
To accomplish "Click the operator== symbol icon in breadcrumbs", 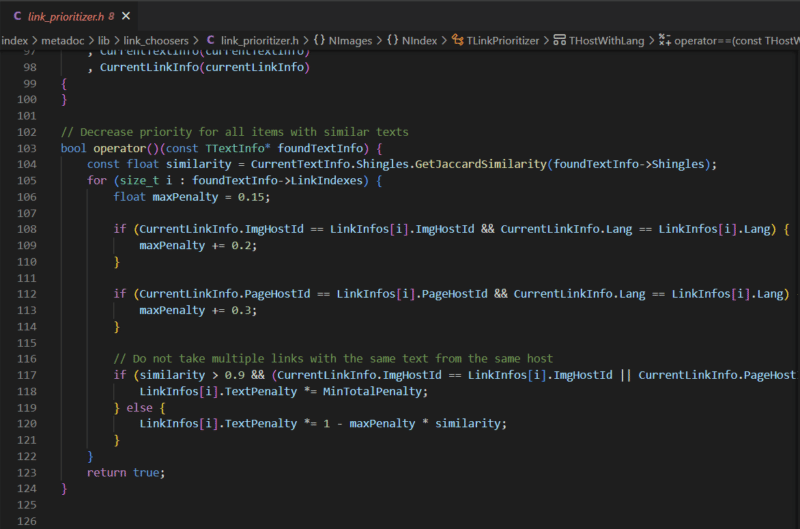I will pos(663,40).
